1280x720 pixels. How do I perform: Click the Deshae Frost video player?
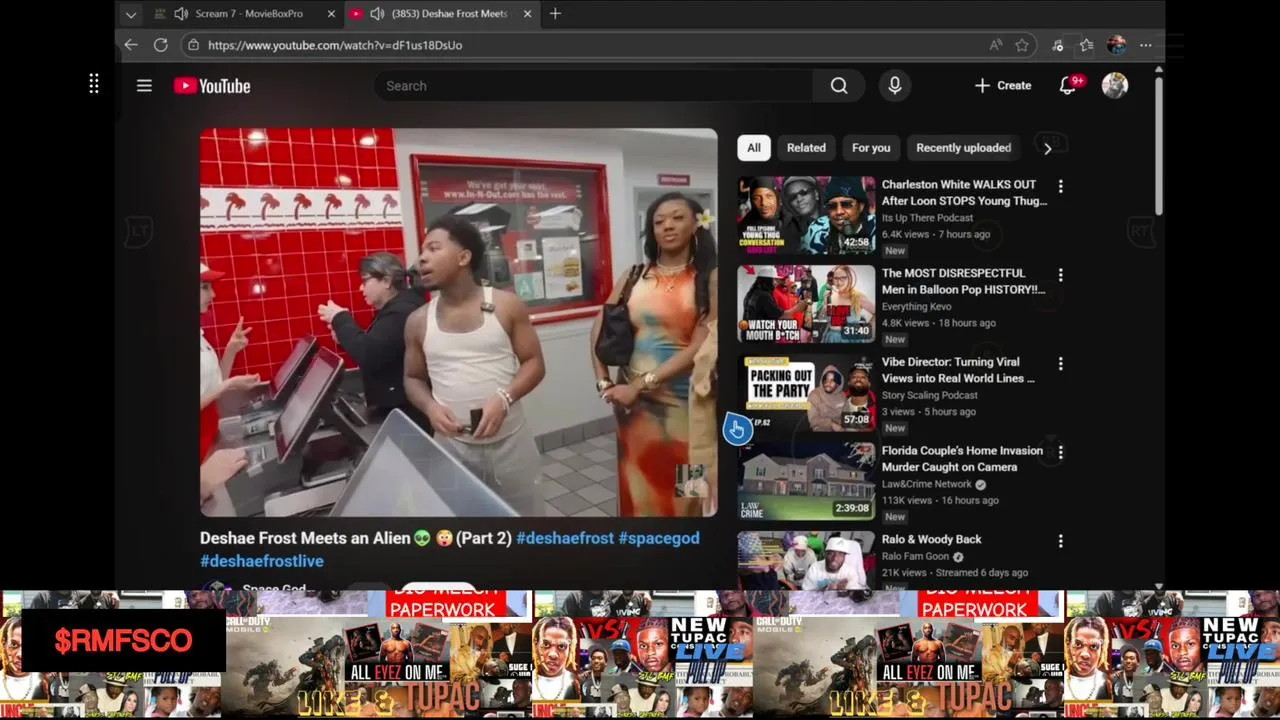(459, 322)
